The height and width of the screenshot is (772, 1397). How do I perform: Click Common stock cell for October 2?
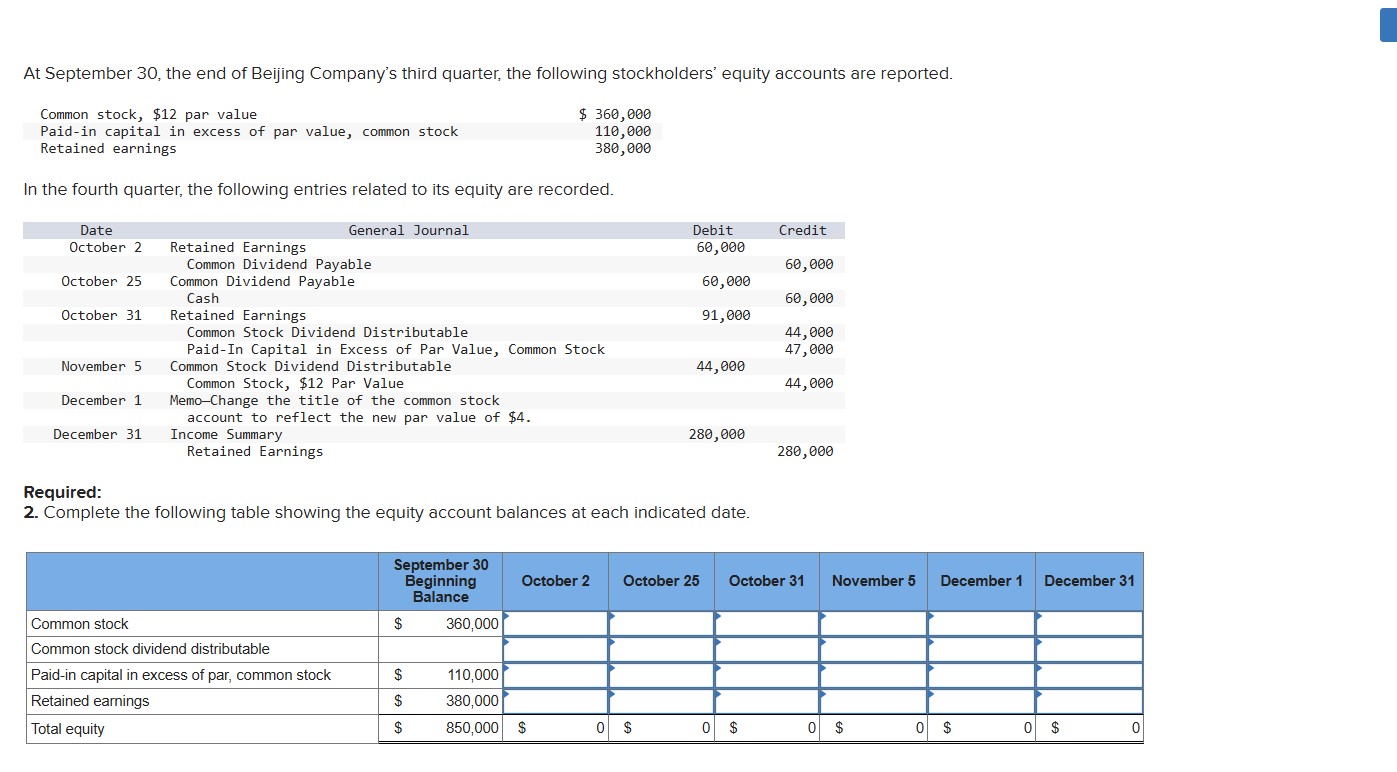pos(555,624)
